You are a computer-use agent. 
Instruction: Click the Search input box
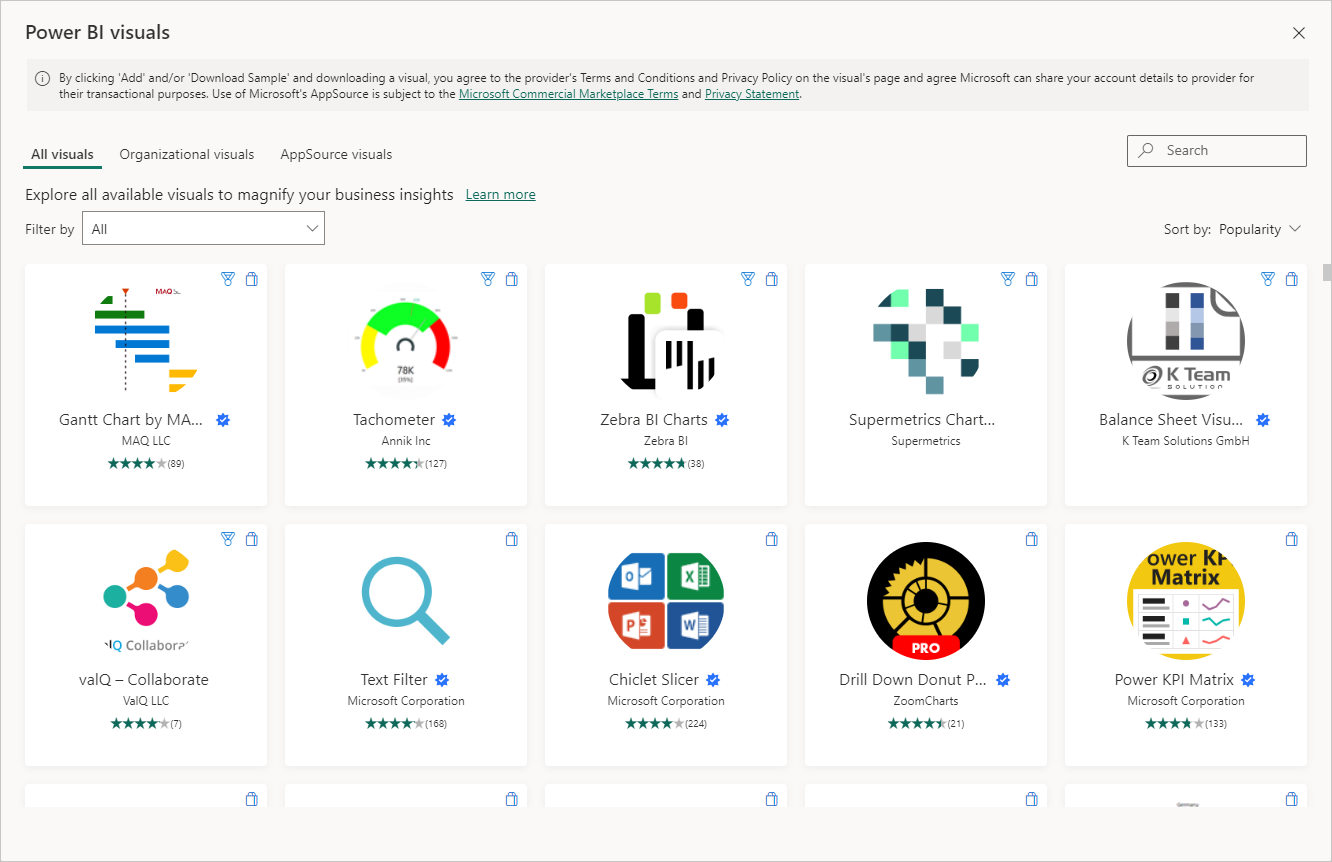1216,150
